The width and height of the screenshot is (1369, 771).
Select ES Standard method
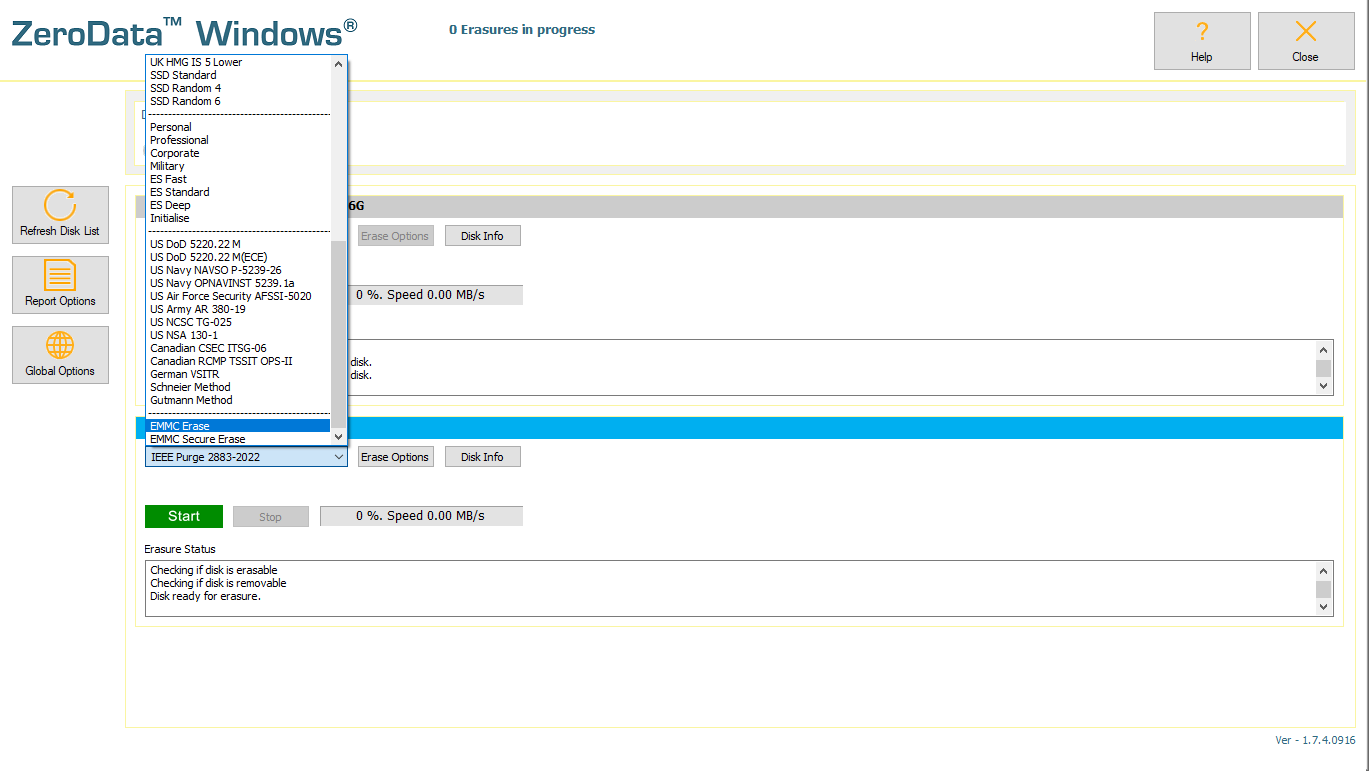point(238,192)
